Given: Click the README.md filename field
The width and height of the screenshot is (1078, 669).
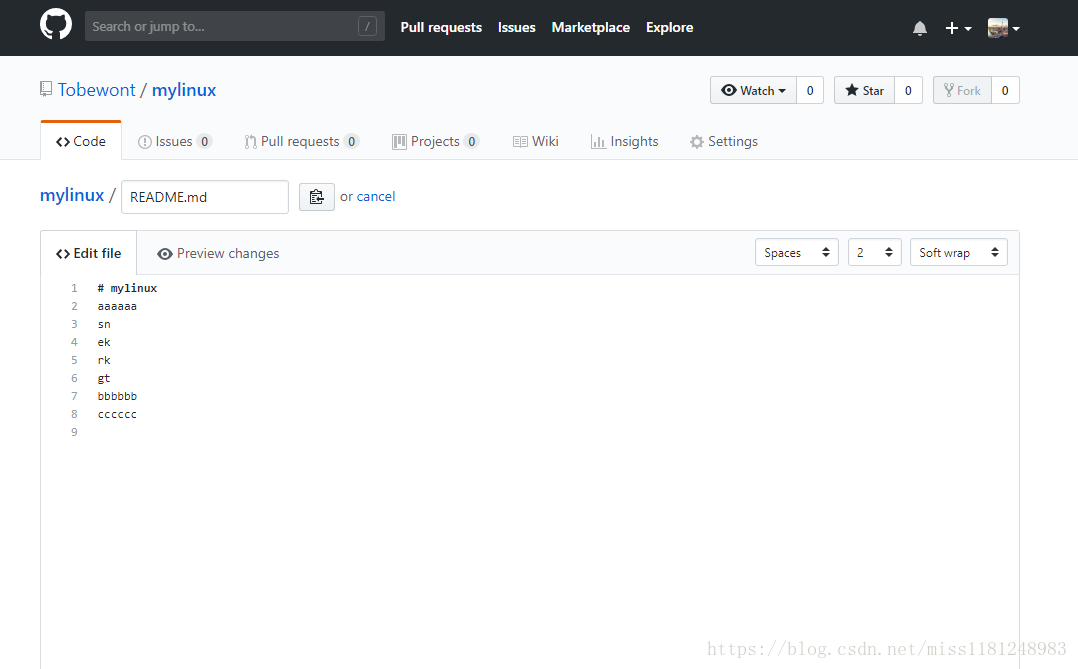Looking at the screenshot, I should click(x=205, y=197).
